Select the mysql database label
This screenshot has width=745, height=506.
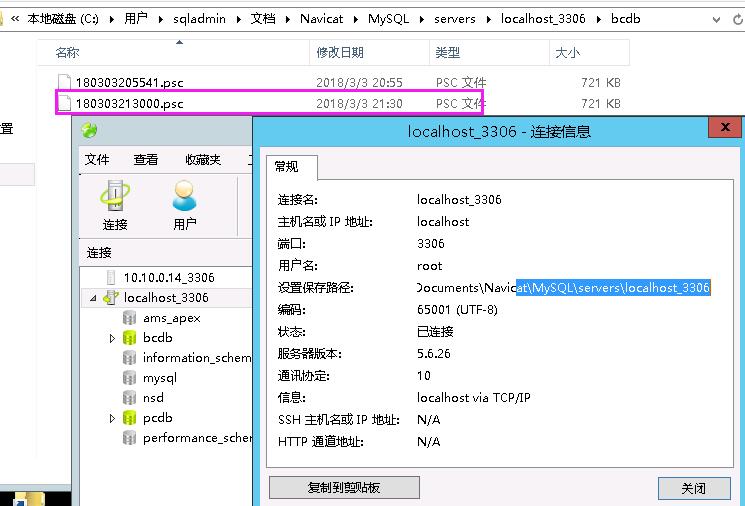pos(160,378)
